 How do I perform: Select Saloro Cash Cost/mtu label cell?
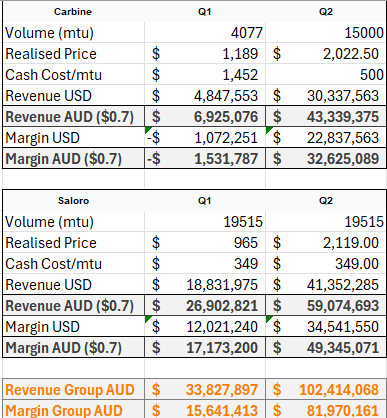pos(73,264)
